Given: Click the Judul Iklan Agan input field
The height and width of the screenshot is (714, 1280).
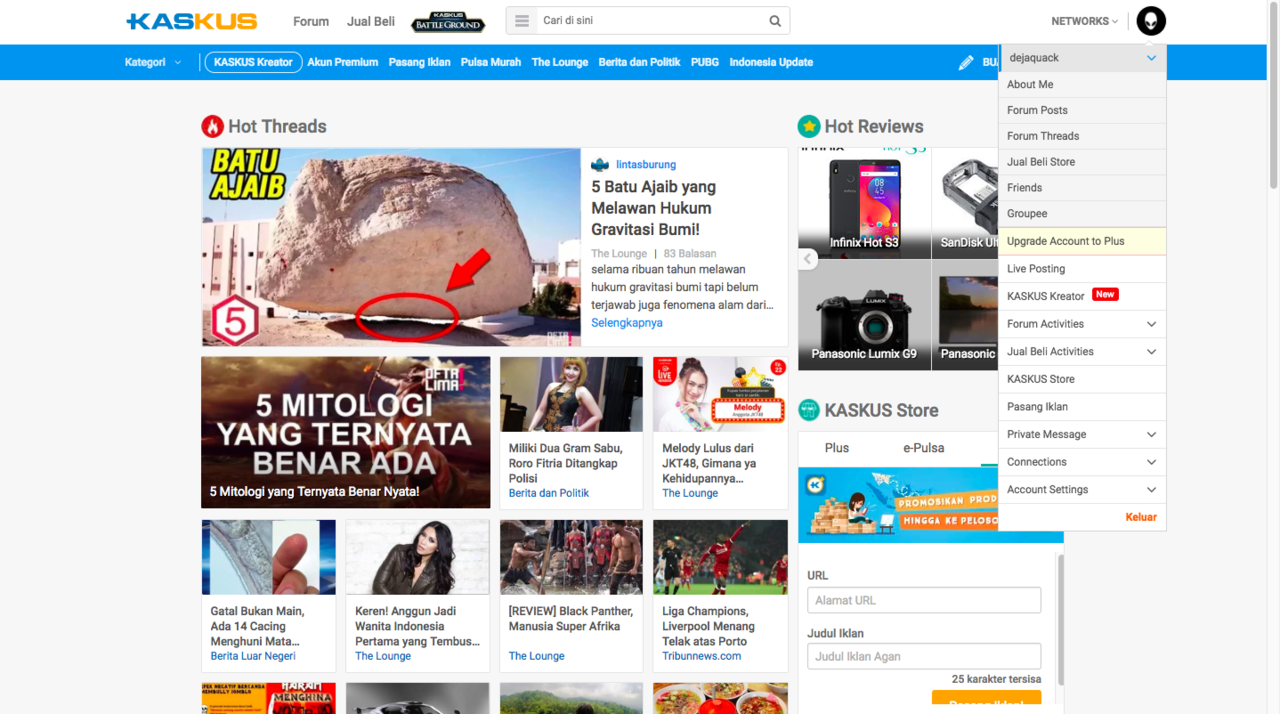Looking at the screenshot, I should (x=924, y=656).
